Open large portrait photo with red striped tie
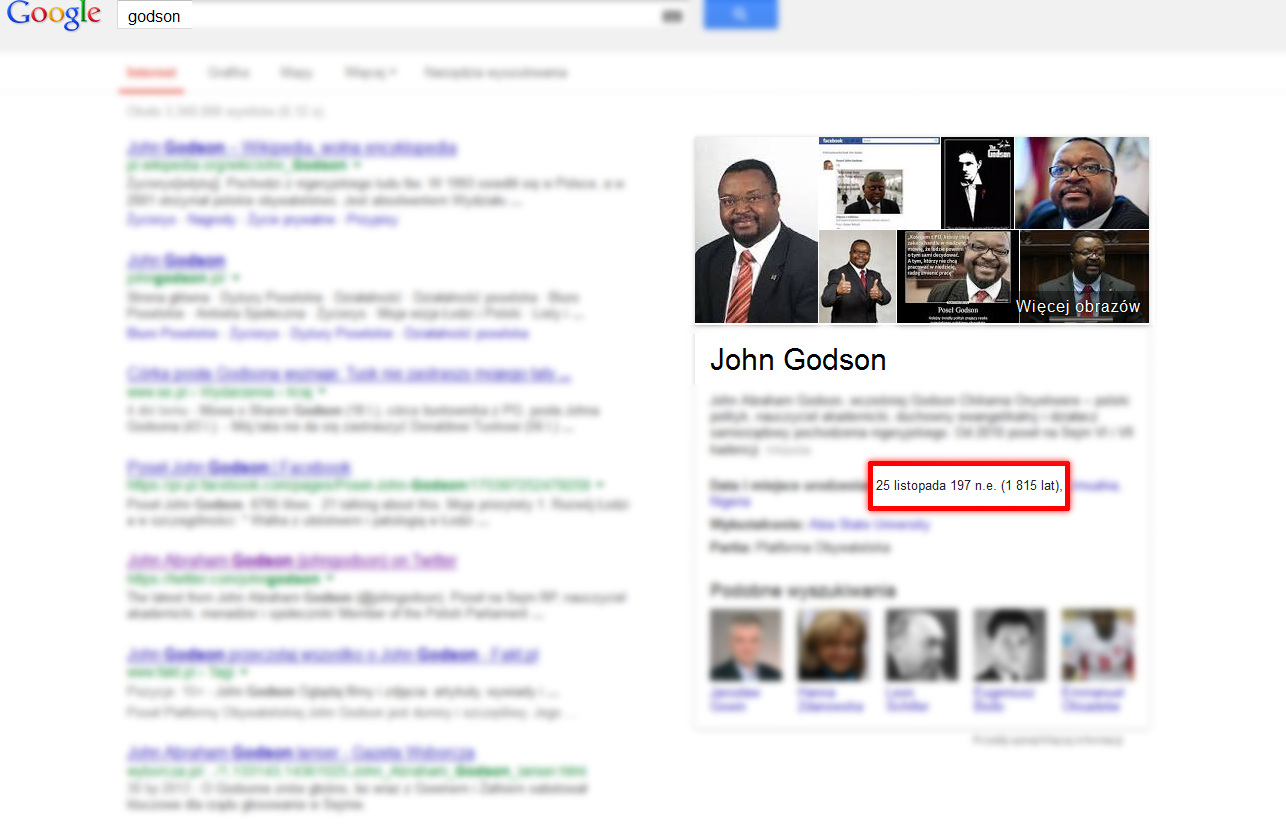This screenshot has width=1286, height=827. (756, 230)
